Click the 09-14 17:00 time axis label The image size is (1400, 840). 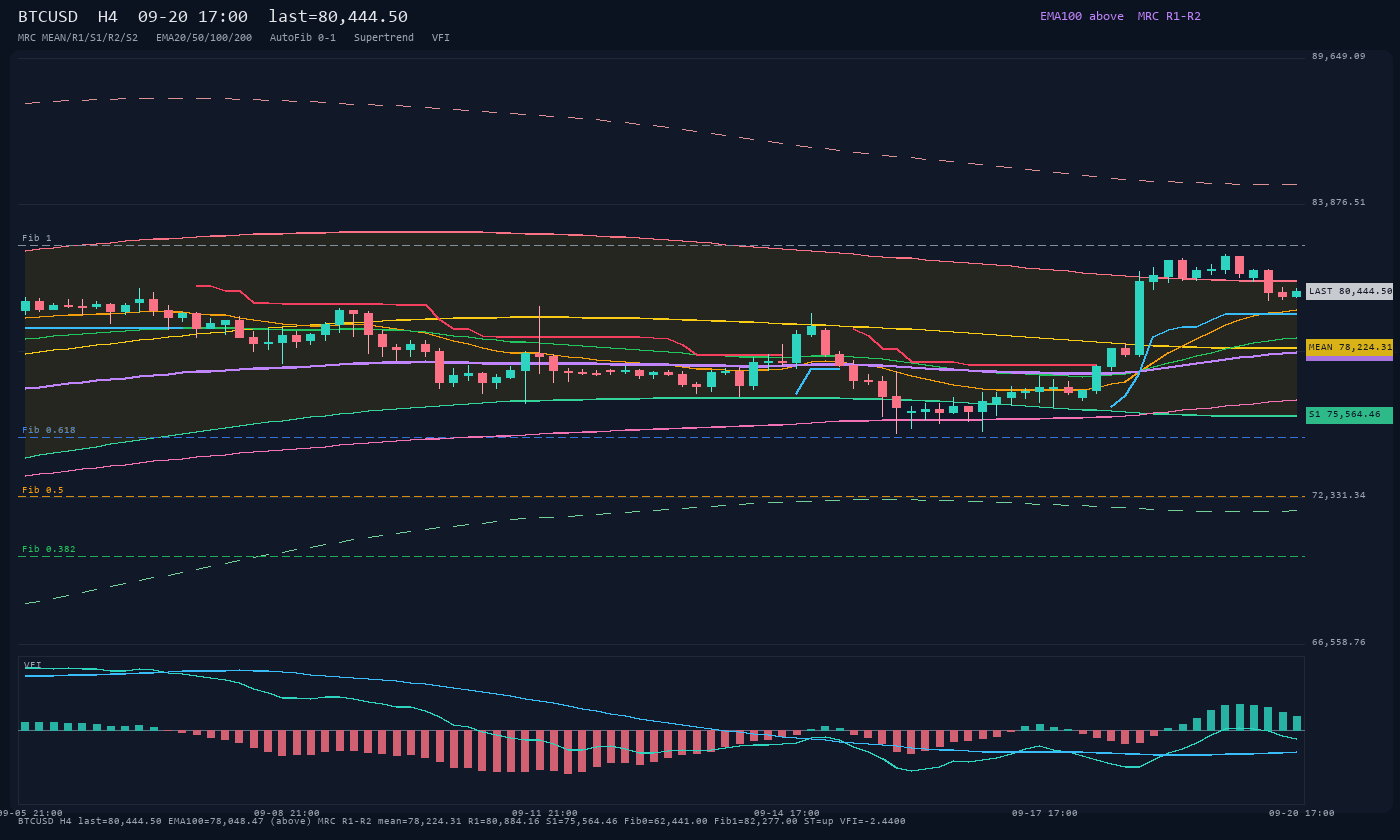click(x=787, y=813)
